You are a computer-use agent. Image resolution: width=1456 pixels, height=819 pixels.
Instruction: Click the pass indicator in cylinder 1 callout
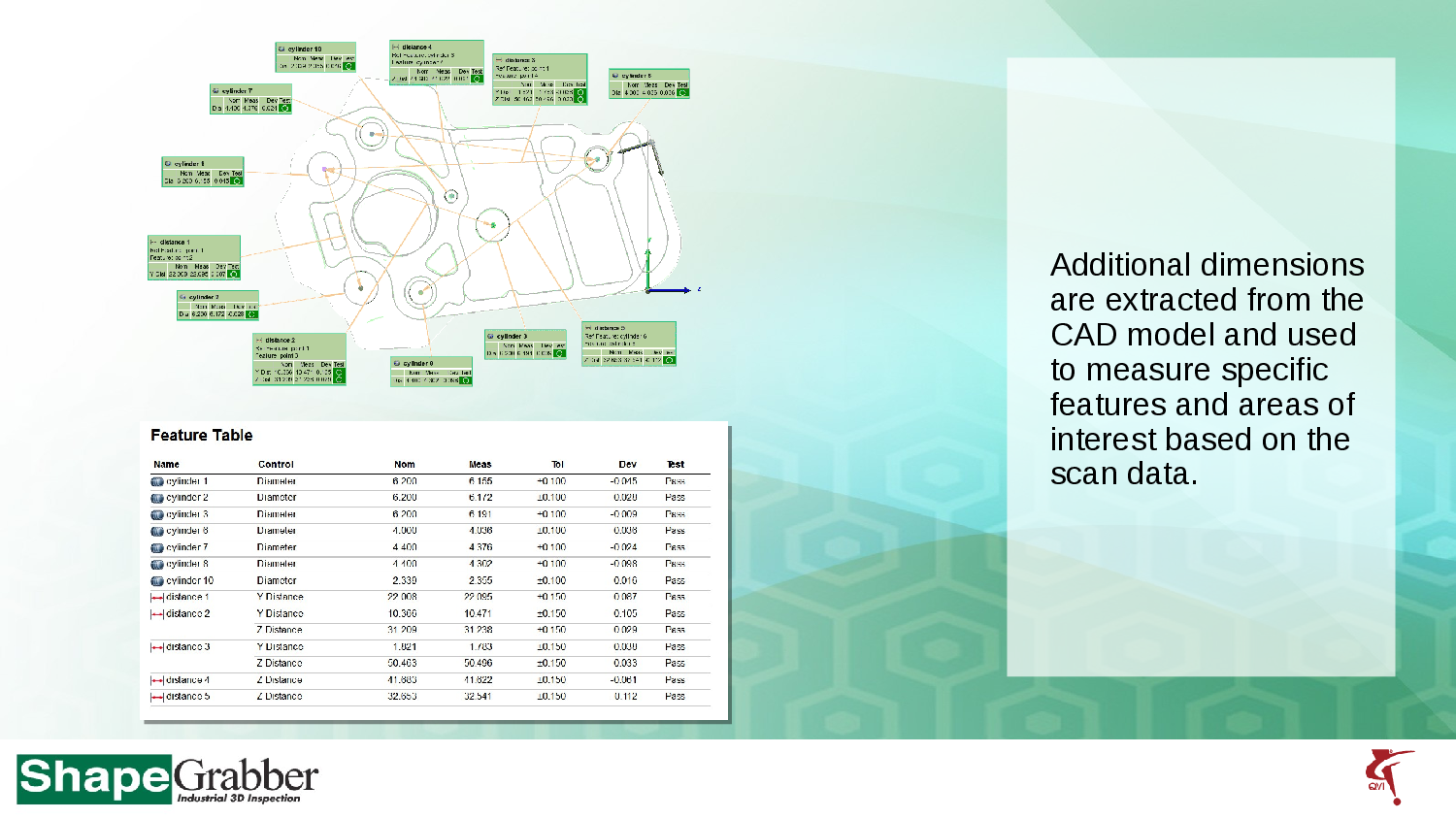coord(236,180)
